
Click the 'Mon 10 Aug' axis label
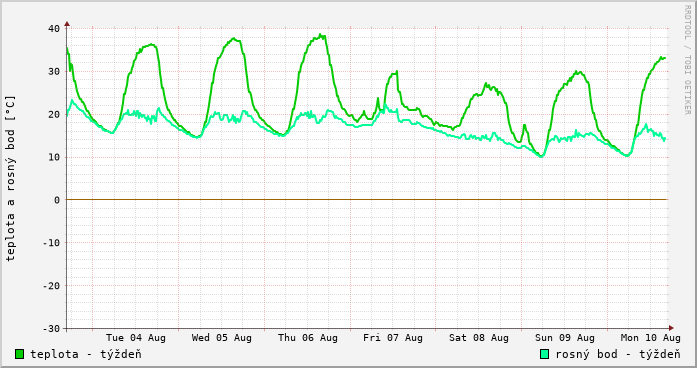tap(651, 338)
